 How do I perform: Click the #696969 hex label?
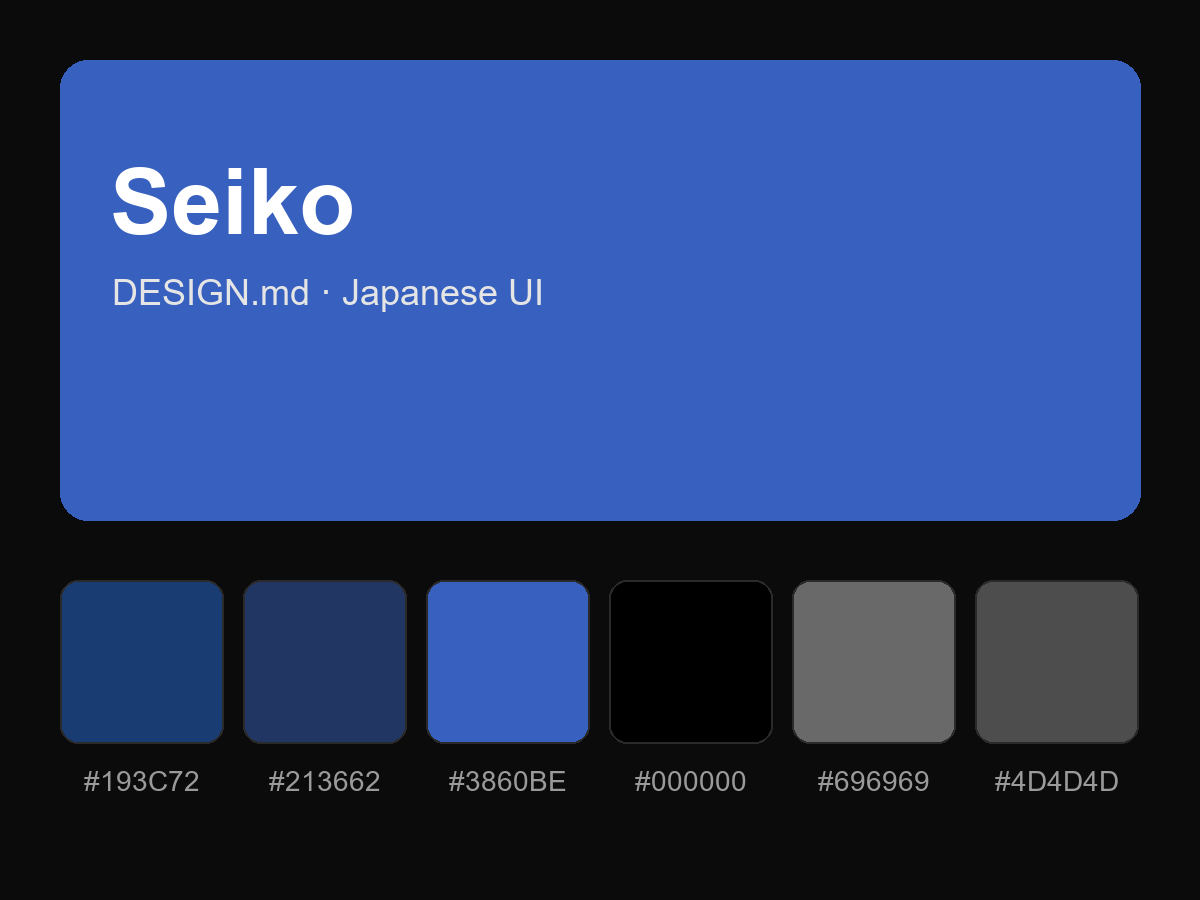click(x=874, y=782)
